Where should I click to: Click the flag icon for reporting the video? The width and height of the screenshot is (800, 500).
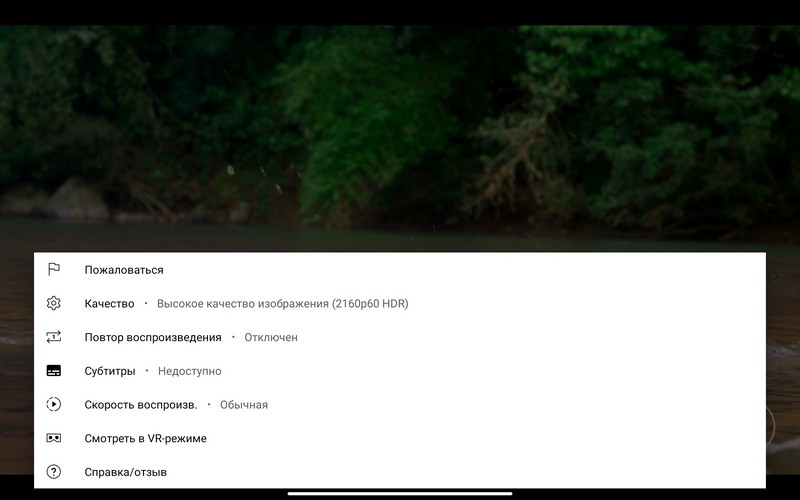pyautogui.click(x=54, y=269)
